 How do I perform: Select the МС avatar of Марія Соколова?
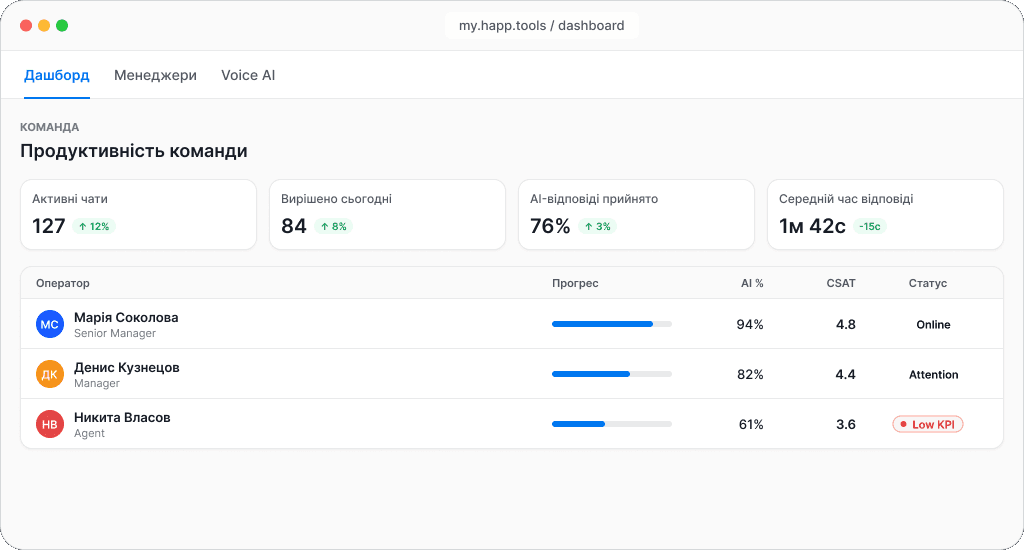tap(50, 324)
